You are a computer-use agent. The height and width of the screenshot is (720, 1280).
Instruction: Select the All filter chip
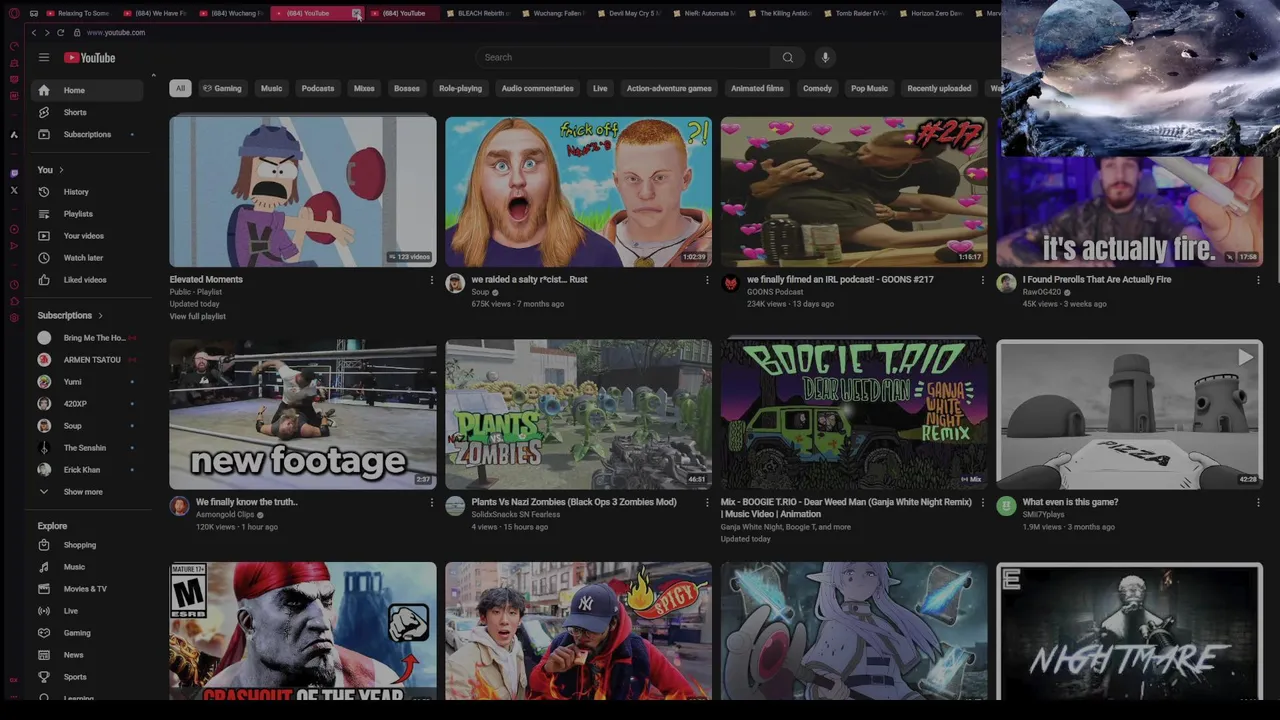pos(180,88)
